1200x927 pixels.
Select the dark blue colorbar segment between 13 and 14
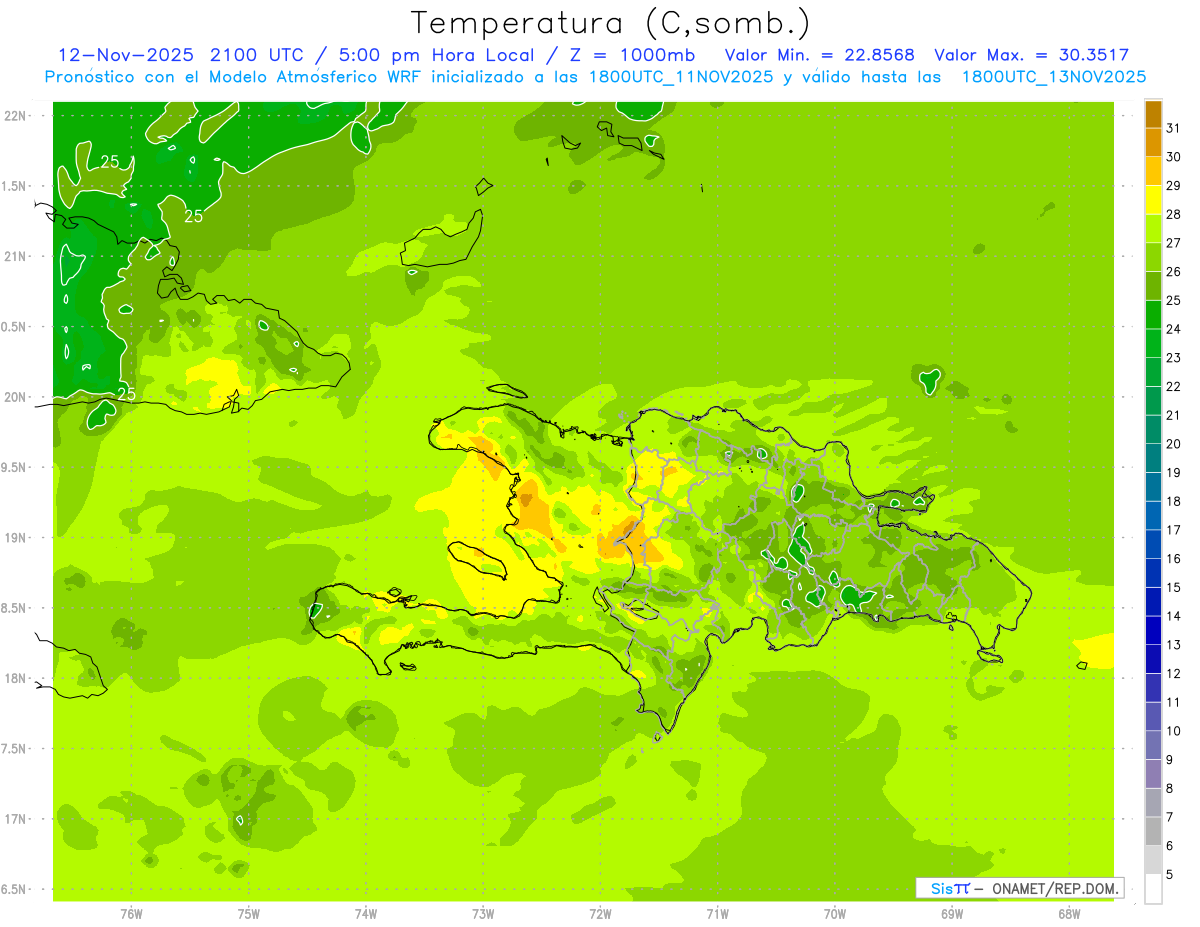click(1153, 631)
